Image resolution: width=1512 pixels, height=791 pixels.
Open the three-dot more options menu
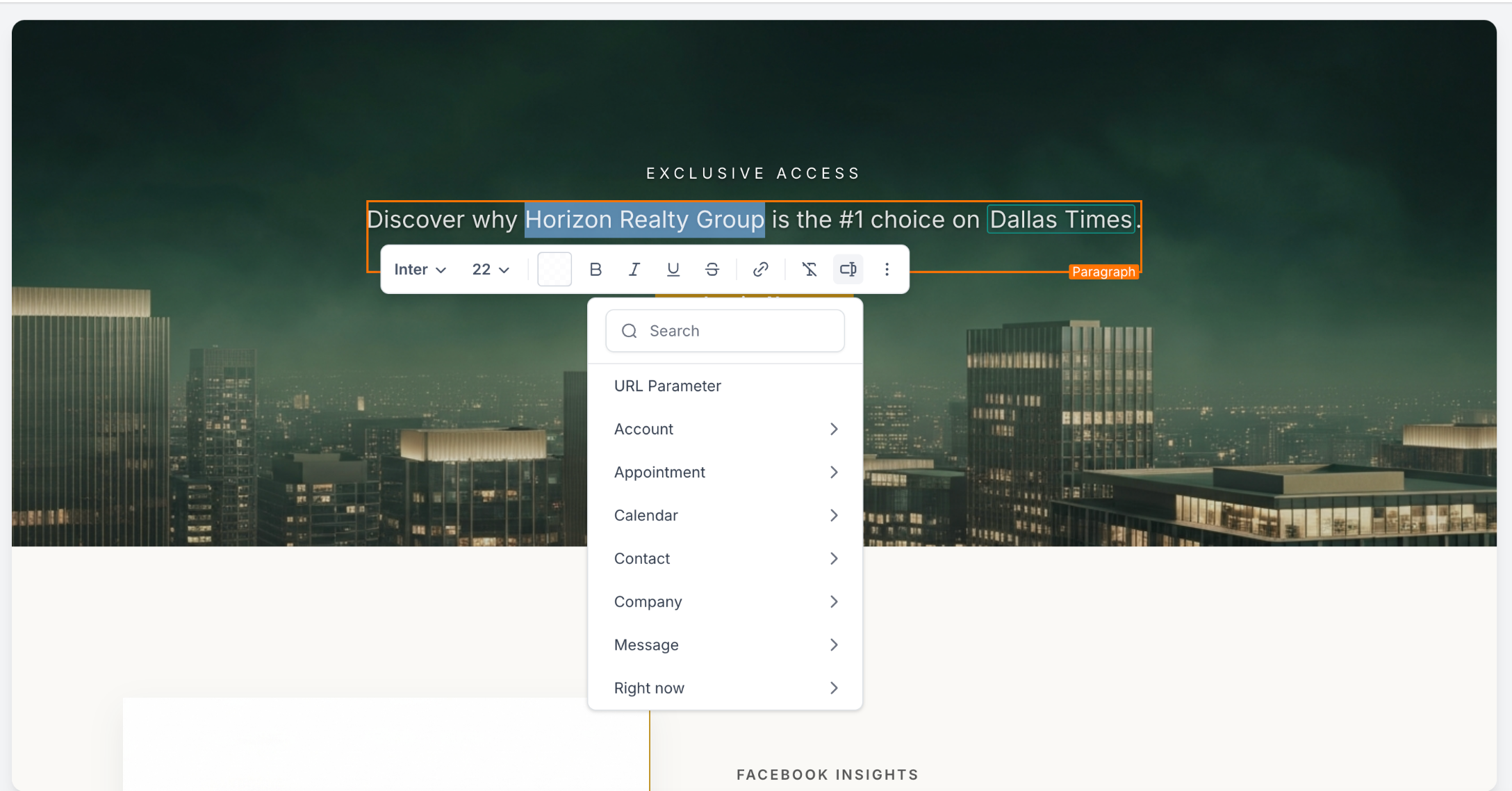(887, 270)
